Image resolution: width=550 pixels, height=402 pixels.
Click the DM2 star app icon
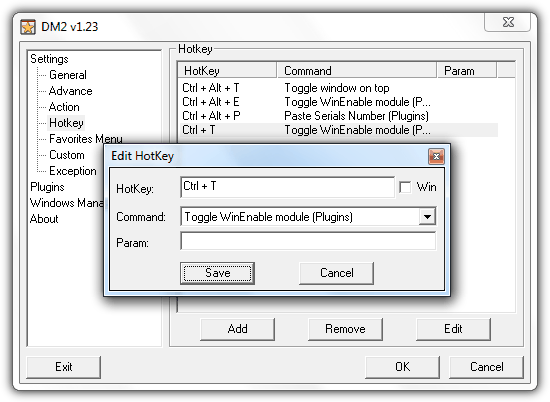(28, 27)
